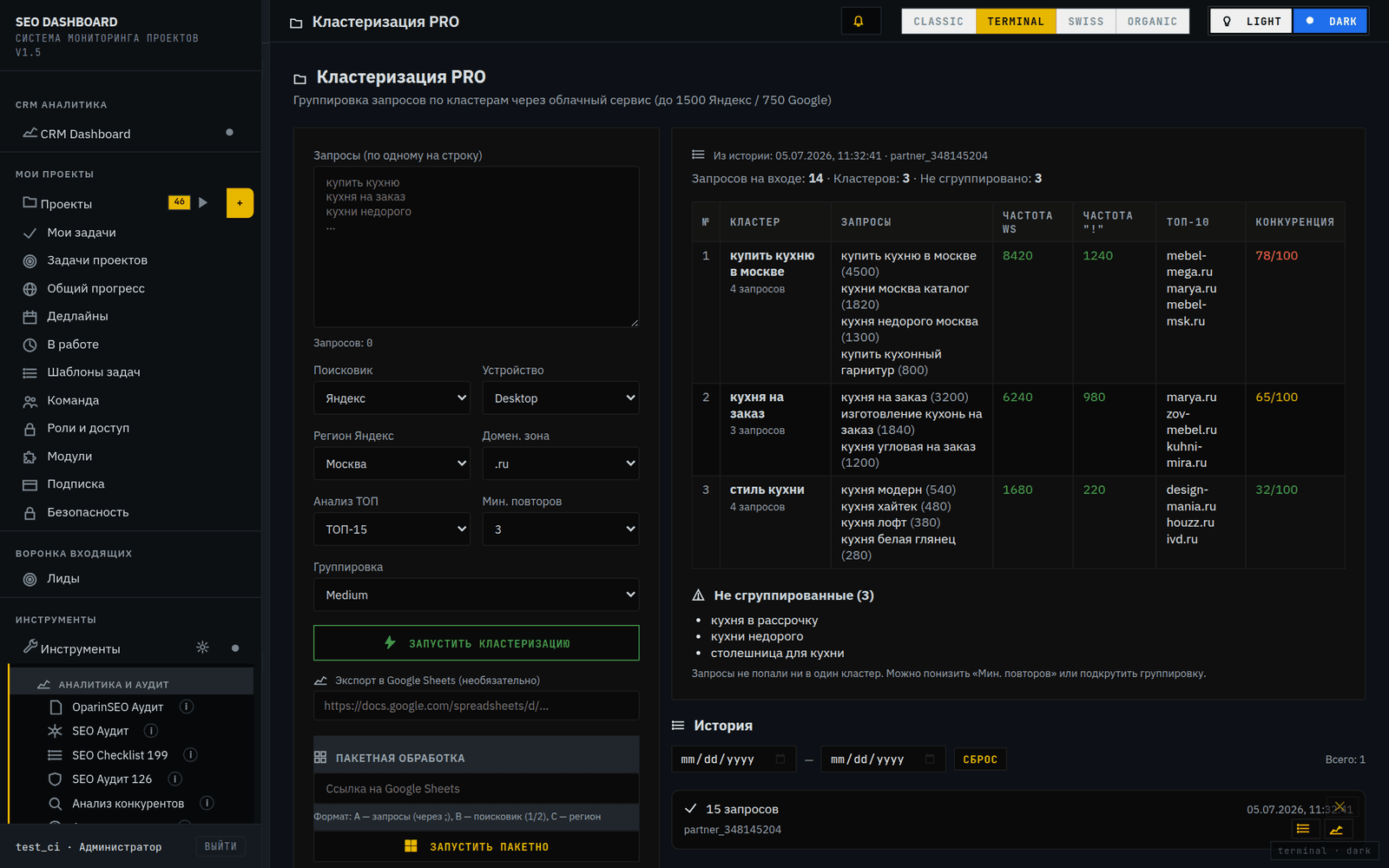Click the Google Sheets export URL field
The image size is (1389, 868).
pos(476,706)
